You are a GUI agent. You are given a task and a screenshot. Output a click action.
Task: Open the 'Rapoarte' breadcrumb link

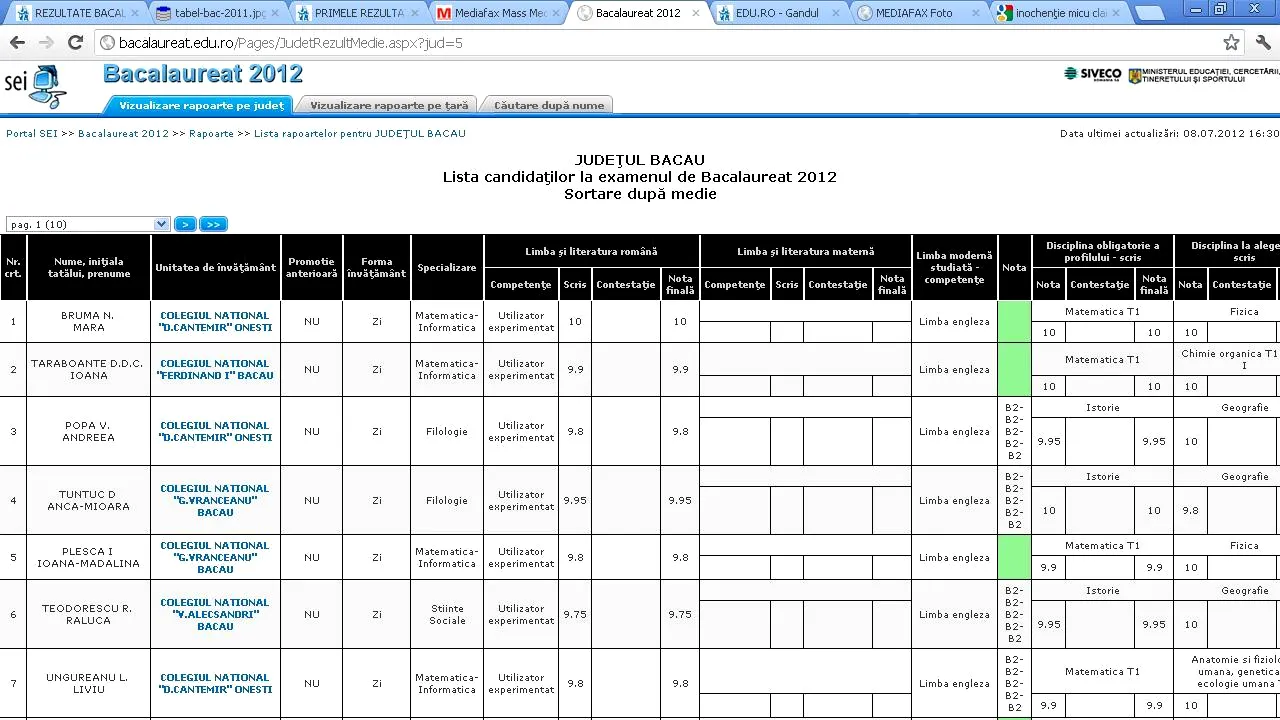(x=211, y=133)
